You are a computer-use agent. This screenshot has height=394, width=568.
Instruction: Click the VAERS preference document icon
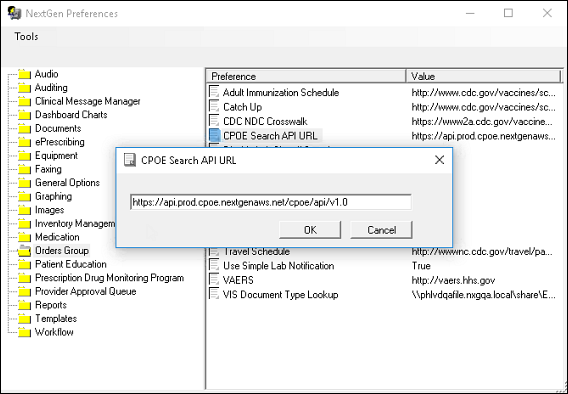pos(214,280)
